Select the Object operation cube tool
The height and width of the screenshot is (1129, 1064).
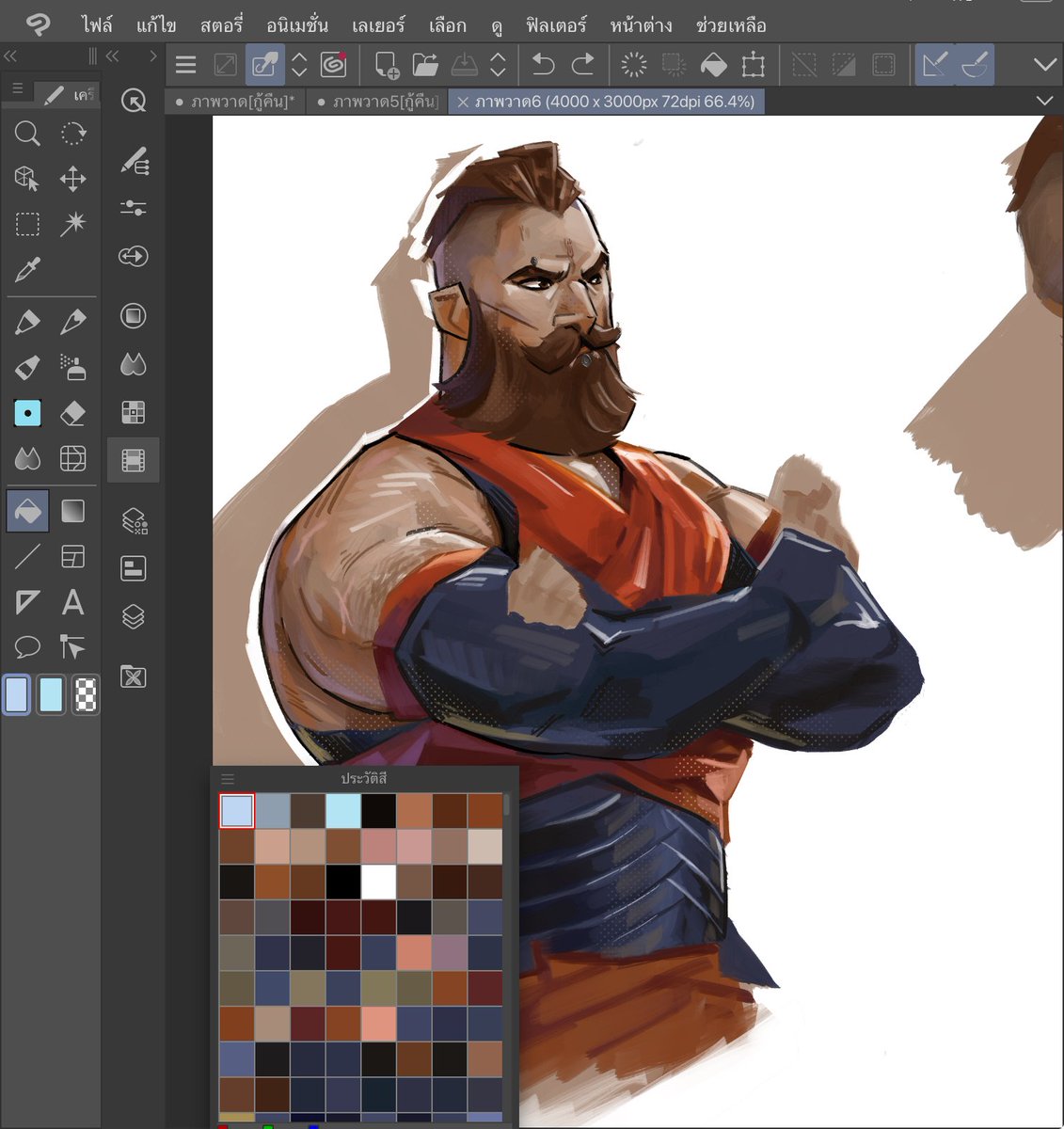[x=27, y=179]
